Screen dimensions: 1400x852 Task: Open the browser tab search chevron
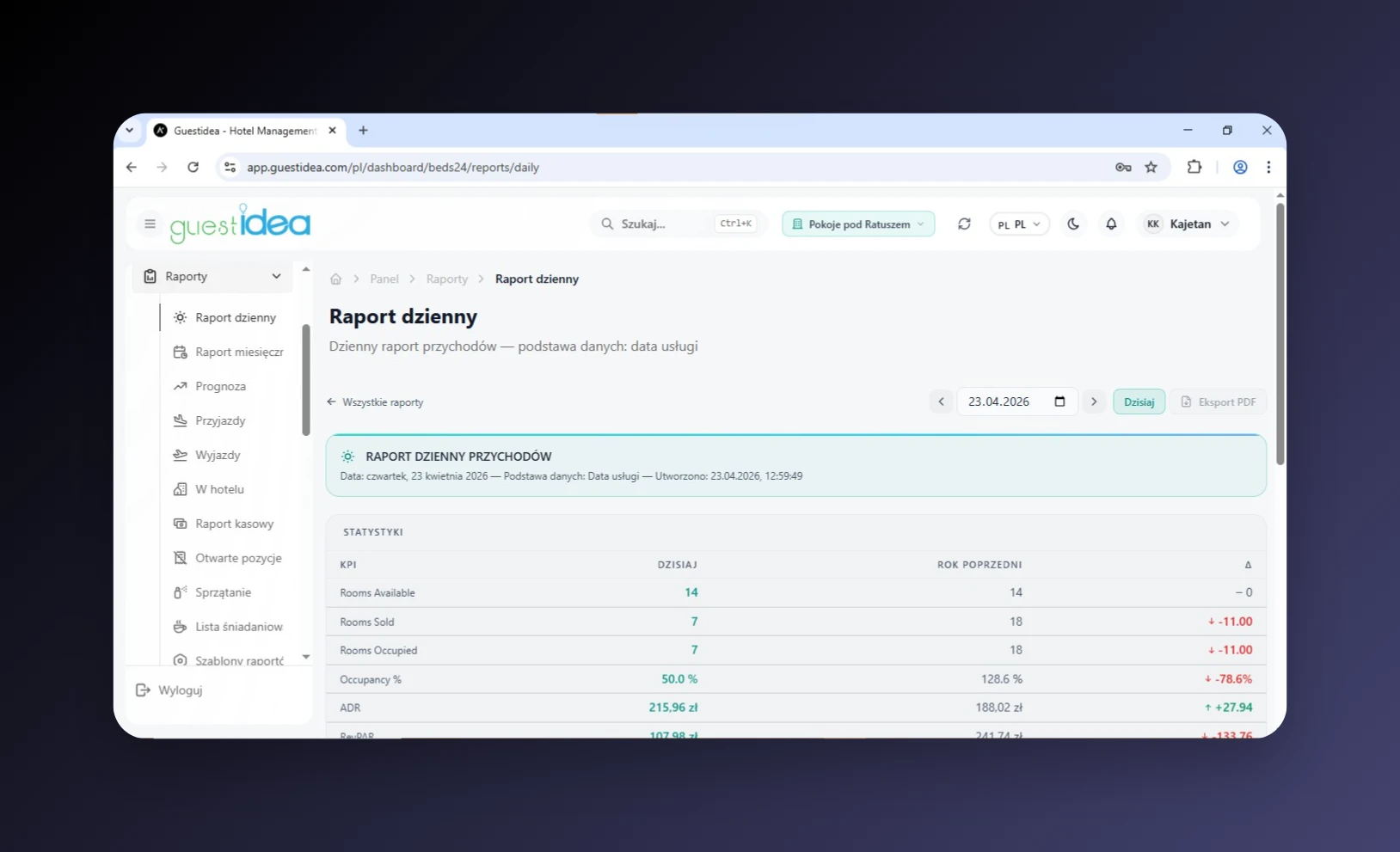(130, 131)
